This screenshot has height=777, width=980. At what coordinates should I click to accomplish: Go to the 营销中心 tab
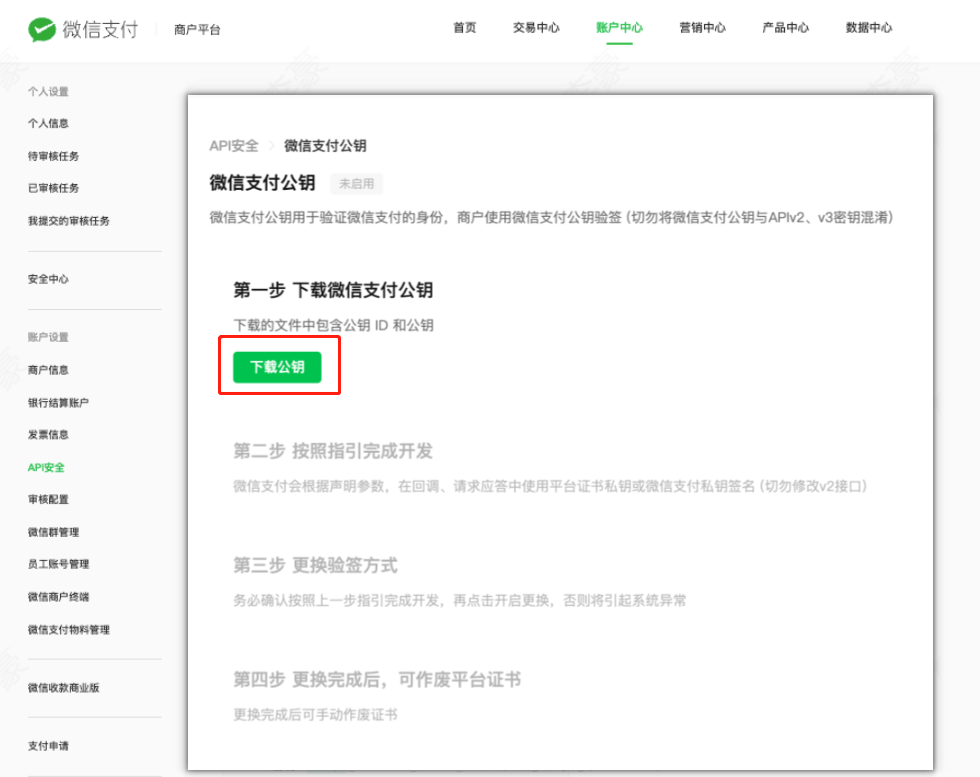click(702, 28)
